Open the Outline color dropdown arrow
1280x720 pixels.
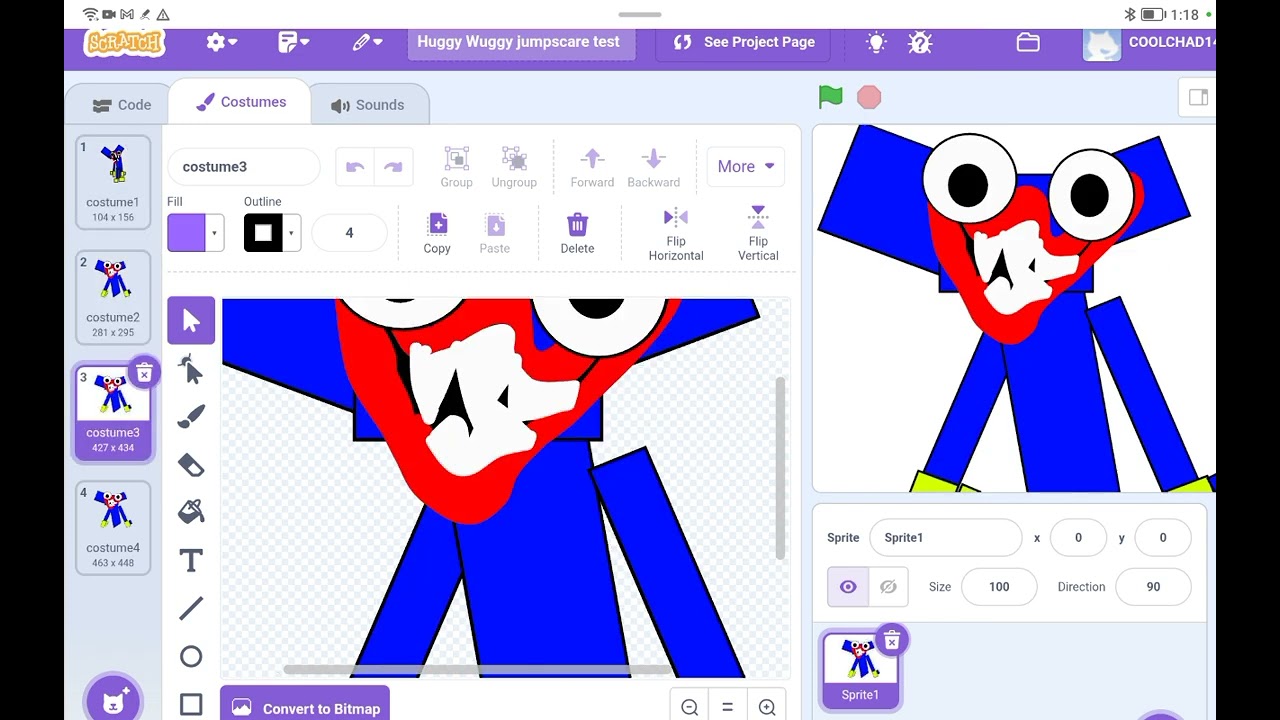pos(291,233)
